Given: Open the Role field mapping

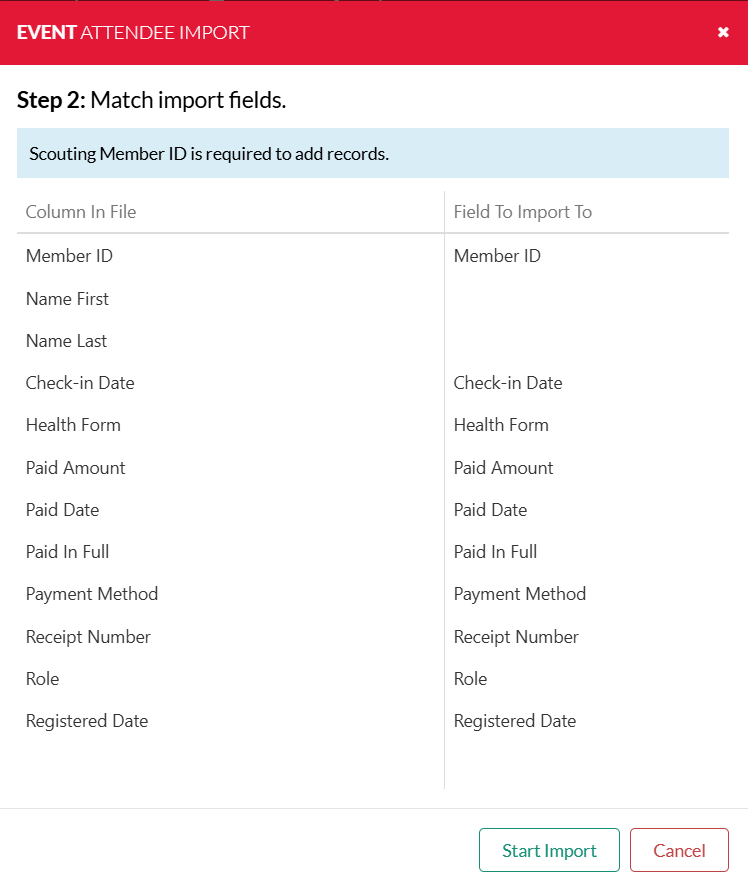Looking at the screenshot, I should click(470, 679).
